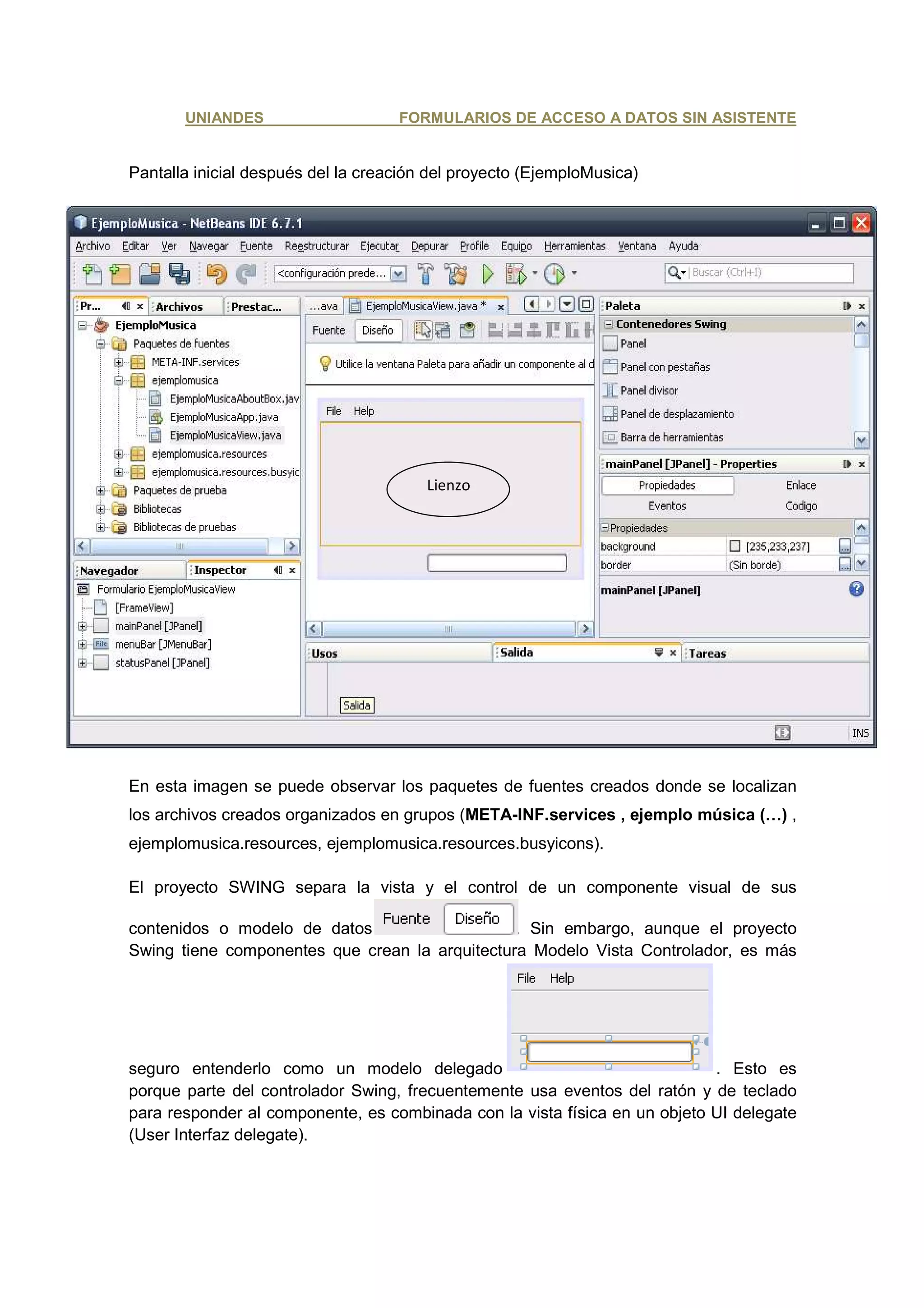This screenshot has height=1308, width=924.
Task: Maximize the editor window square icon
Action: tap(586, 304)
